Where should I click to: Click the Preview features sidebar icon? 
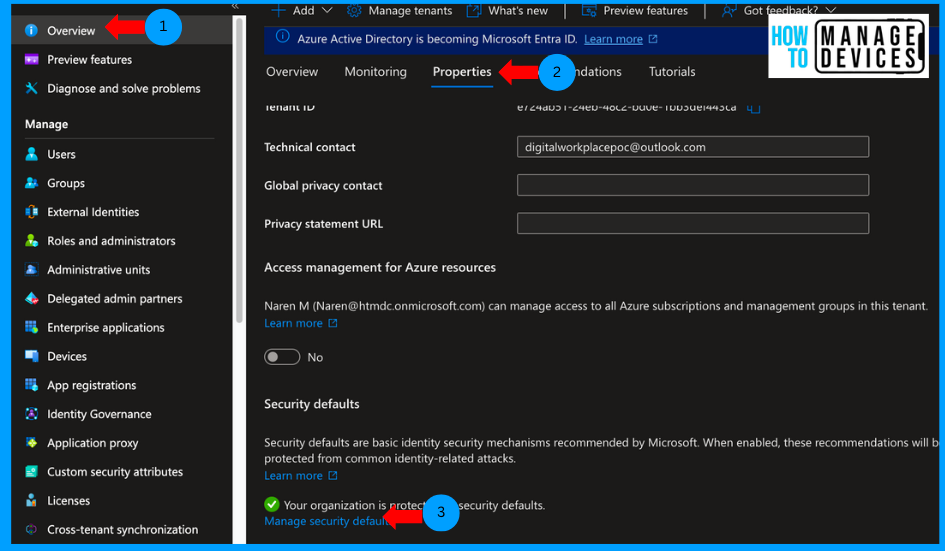[31, 60]
